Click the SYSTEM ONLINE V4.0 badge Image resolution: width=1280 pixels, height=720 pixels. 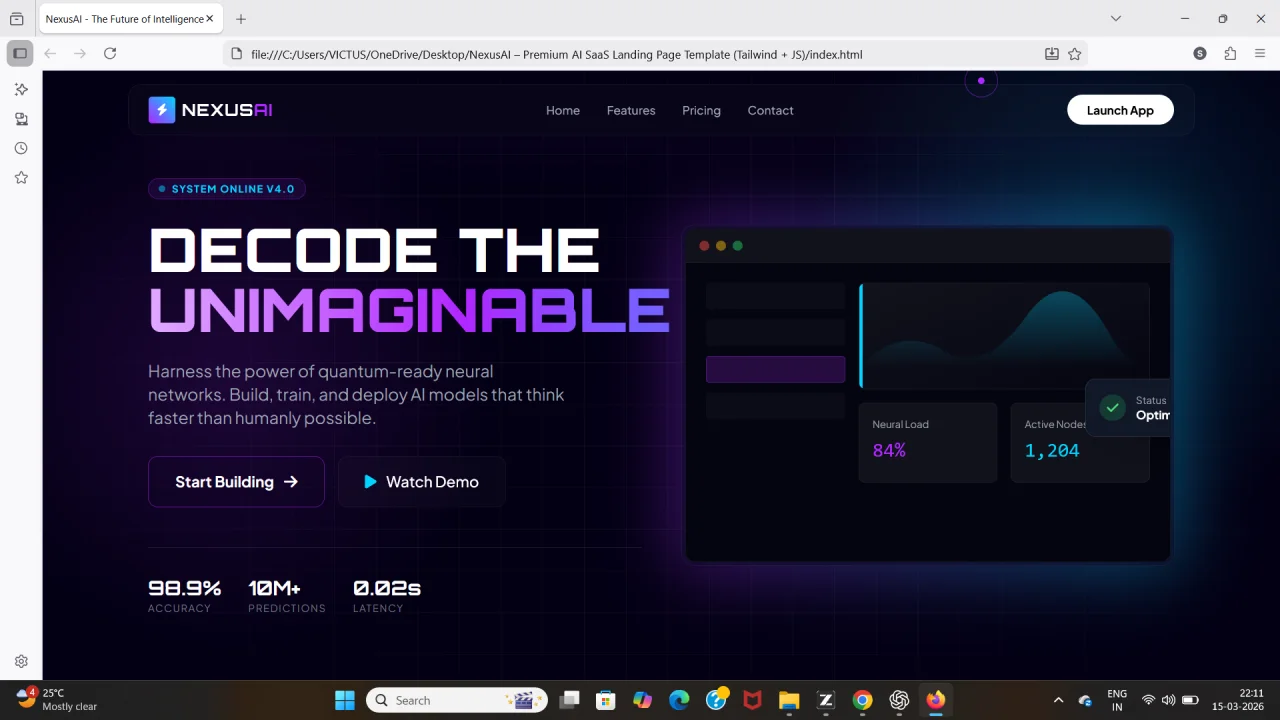click(227, 189)
